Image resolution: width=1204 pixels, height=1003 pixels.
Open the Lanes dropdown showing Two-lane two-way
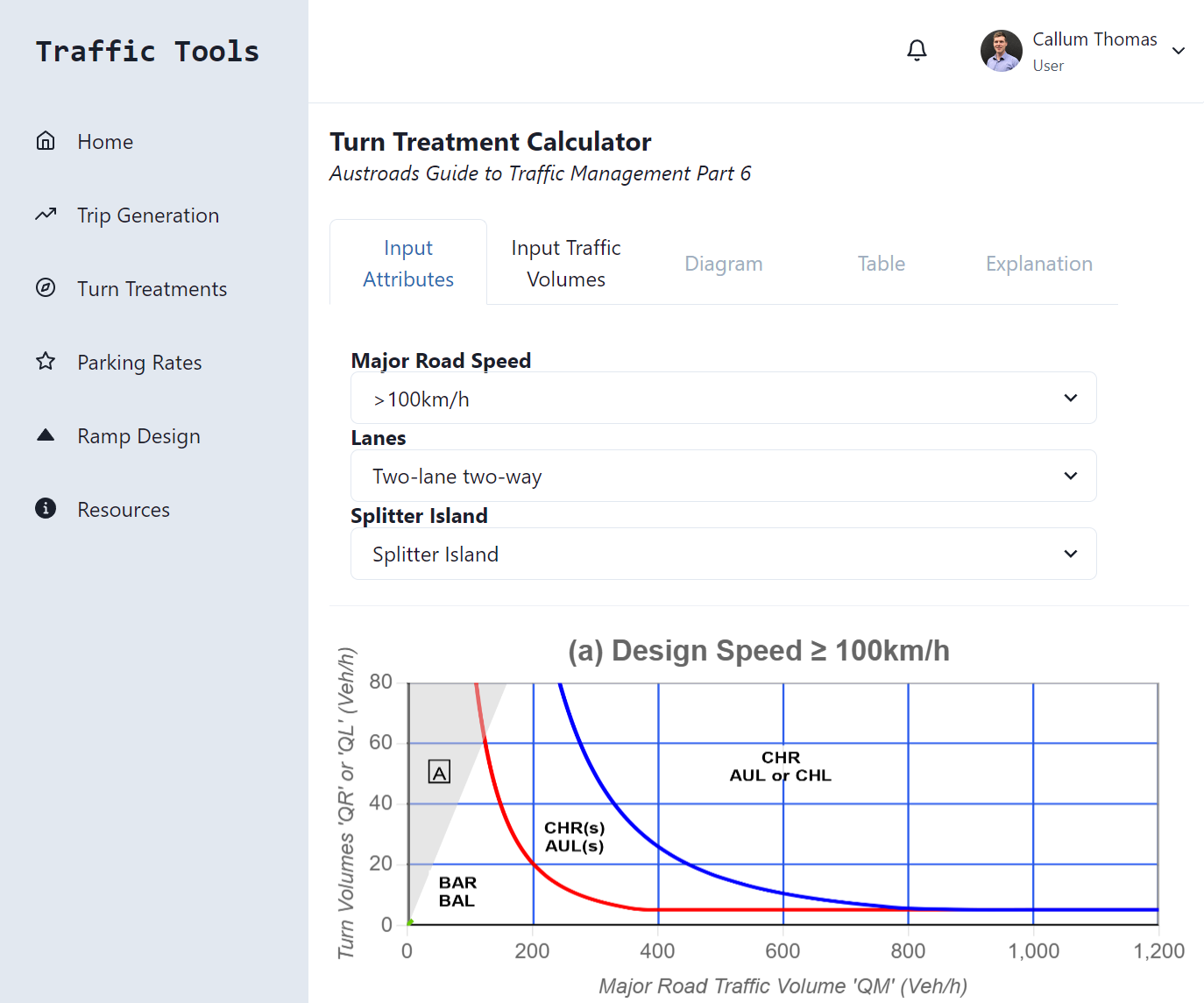724,476
